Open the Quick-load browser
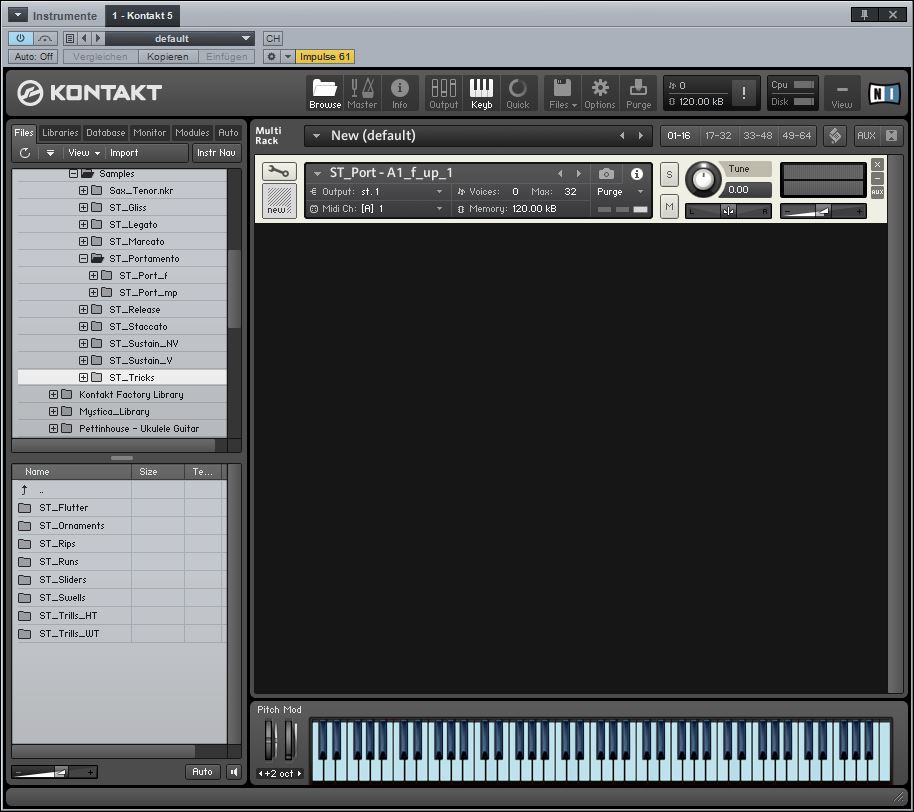The image size is (914, 812). click(518, 93)
